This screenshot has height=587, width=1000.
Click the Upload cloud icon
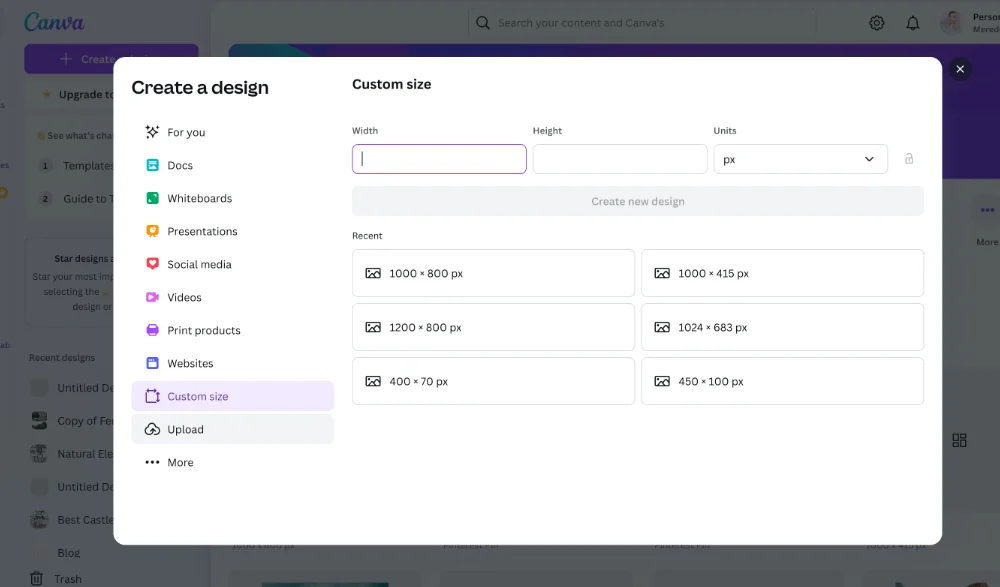click(152, 429)
